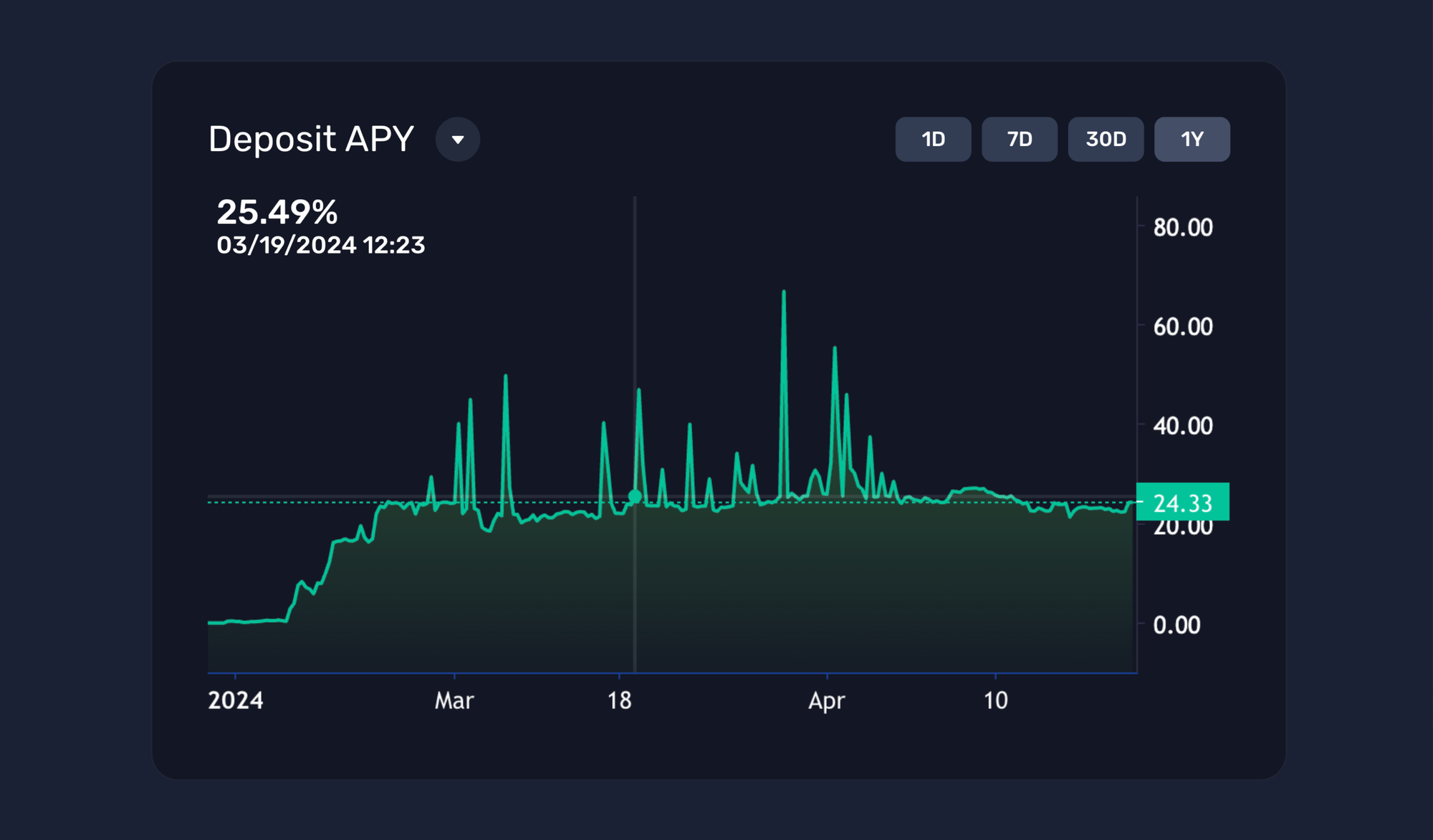Select the 1Y time range

tap(1192, 139)
